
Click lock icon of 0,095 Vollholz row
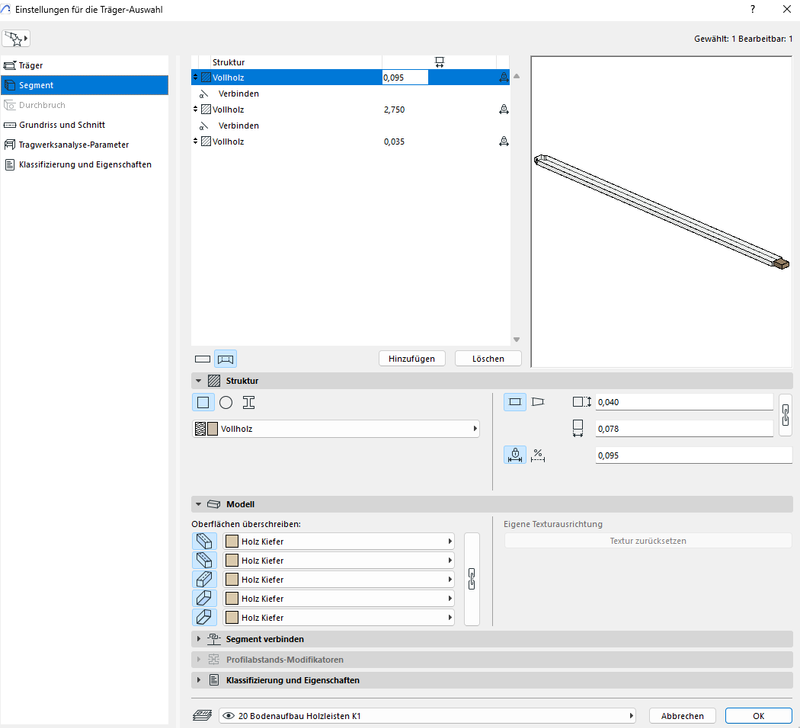coord(504,78)
